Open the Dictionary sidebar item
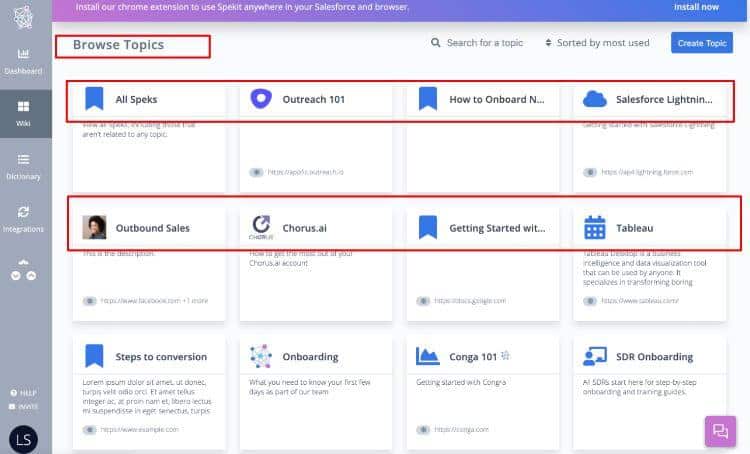The height and width of the screenshot is (454, 750). 23,167
